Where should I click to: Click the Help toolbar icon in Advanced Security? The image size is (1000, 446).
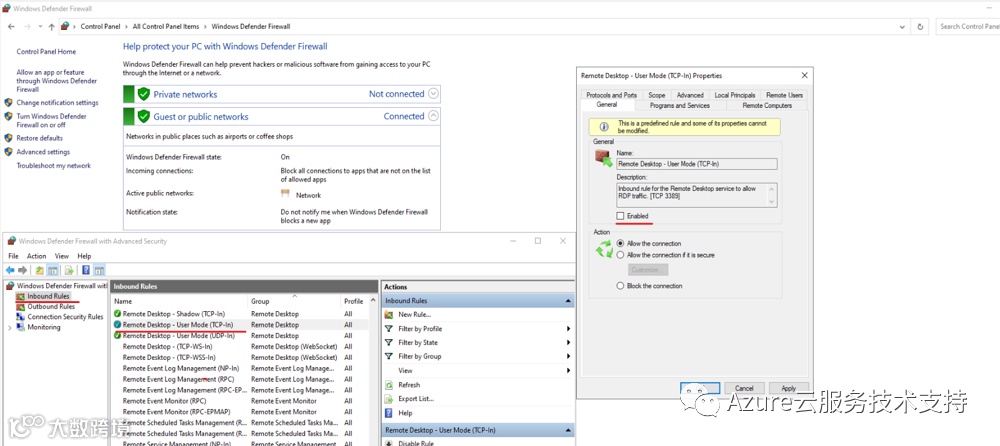click(85, 270)
